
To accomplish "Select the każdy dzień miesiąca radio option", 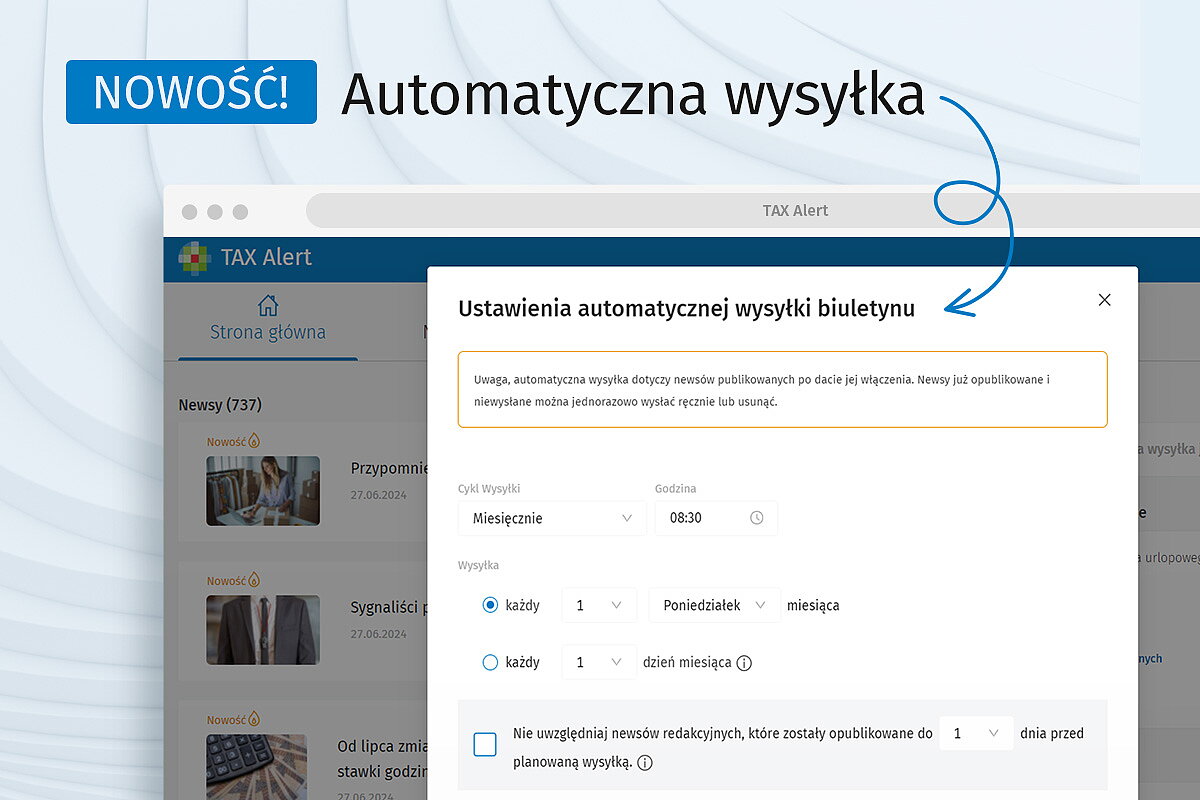I will click(x=490, y=662).
